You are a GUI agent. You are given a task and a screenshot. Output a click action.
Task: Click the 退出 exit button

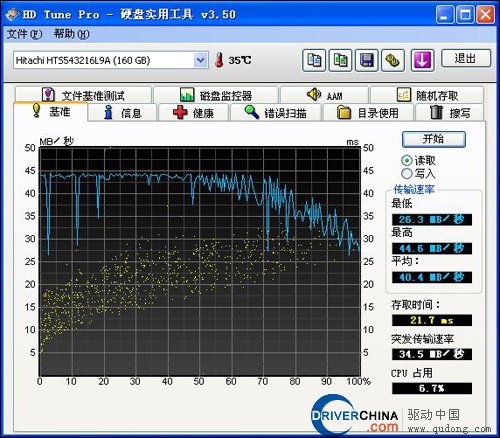(x=466, y=58)
